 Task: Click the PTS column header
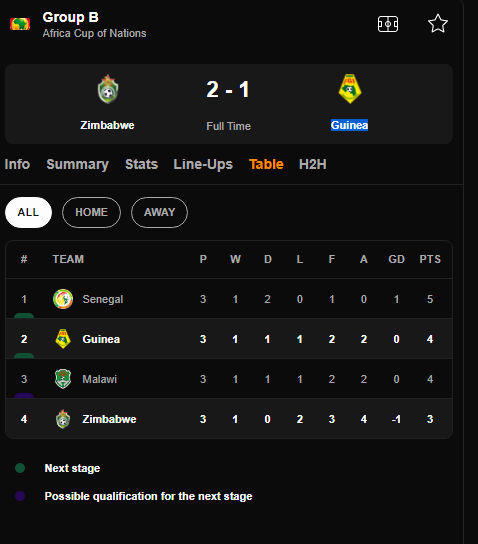430,259
